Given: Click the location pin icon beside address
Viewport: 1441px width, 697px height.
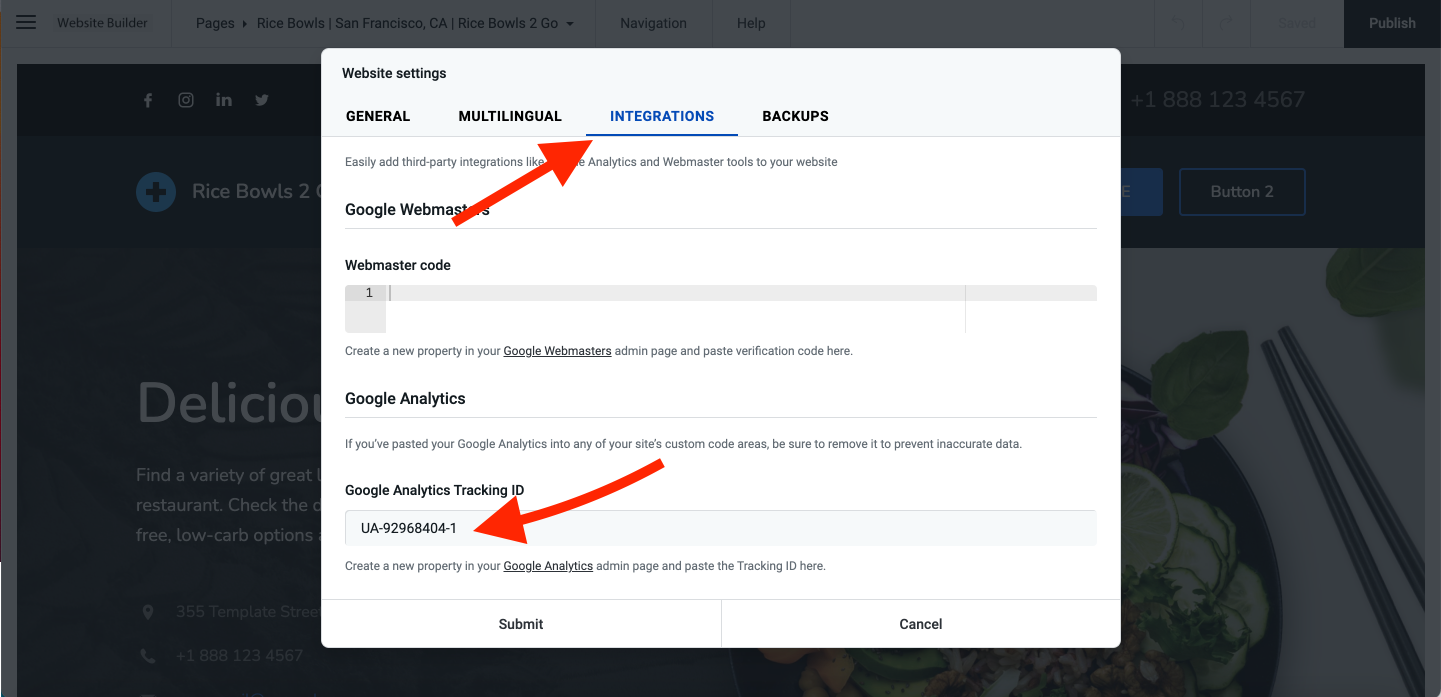Looking at the screenshot, I should coord(149,612).
